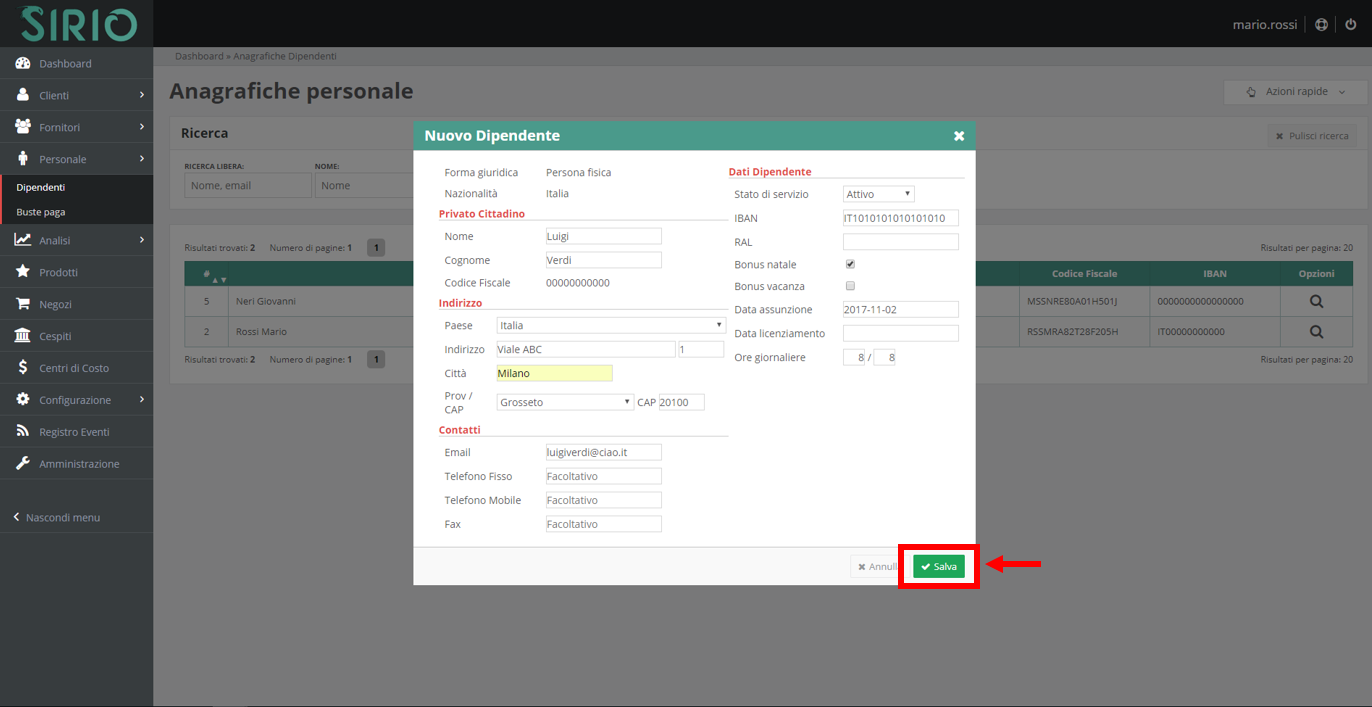Enable the Bonus vacanza checkbox
The height and width of the screenshot is (707, 1372).
pyautogui.click(x=850, y=286)
